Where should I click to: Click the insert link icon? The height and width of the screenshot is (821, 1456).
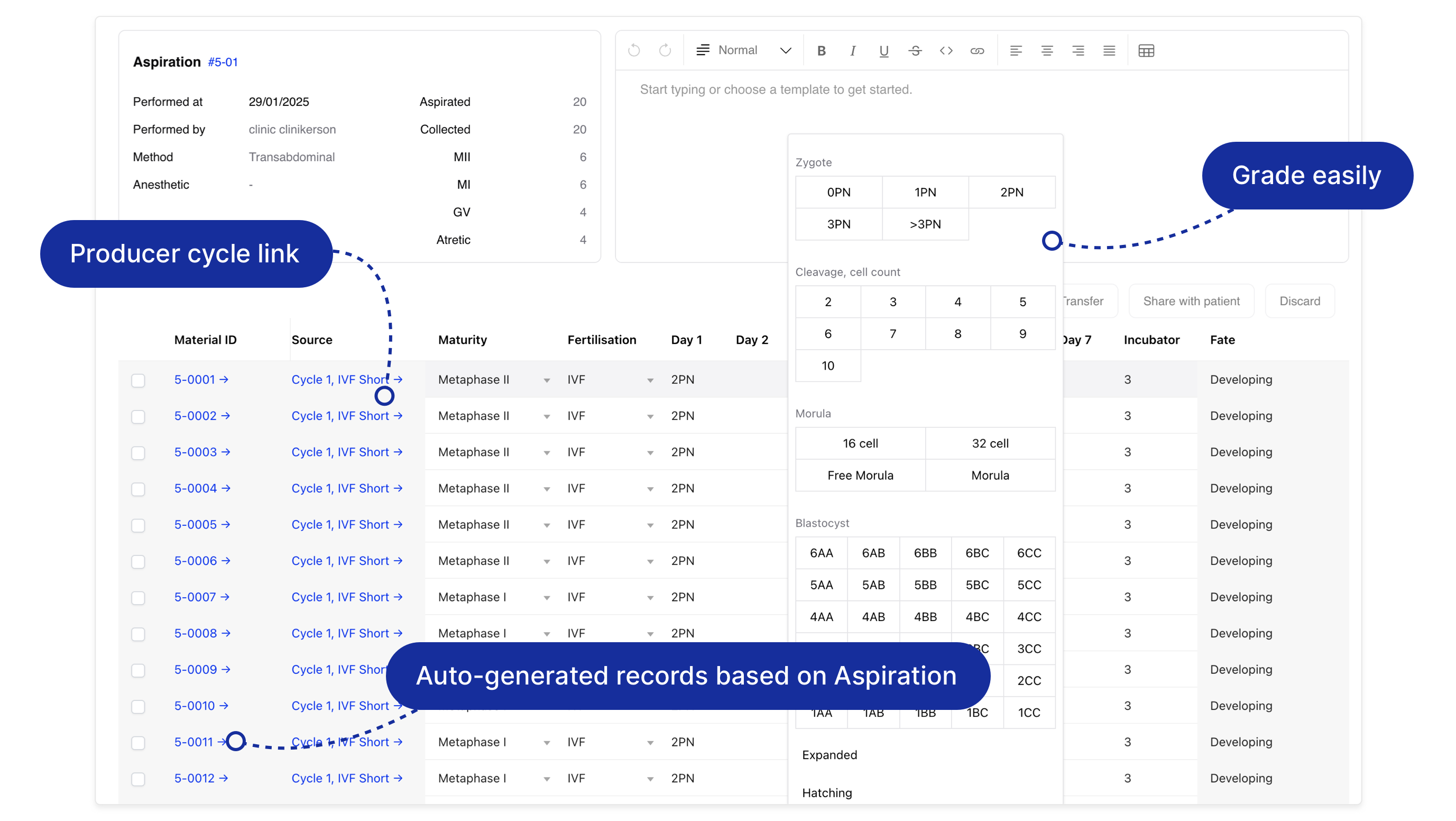coord(976,51)
